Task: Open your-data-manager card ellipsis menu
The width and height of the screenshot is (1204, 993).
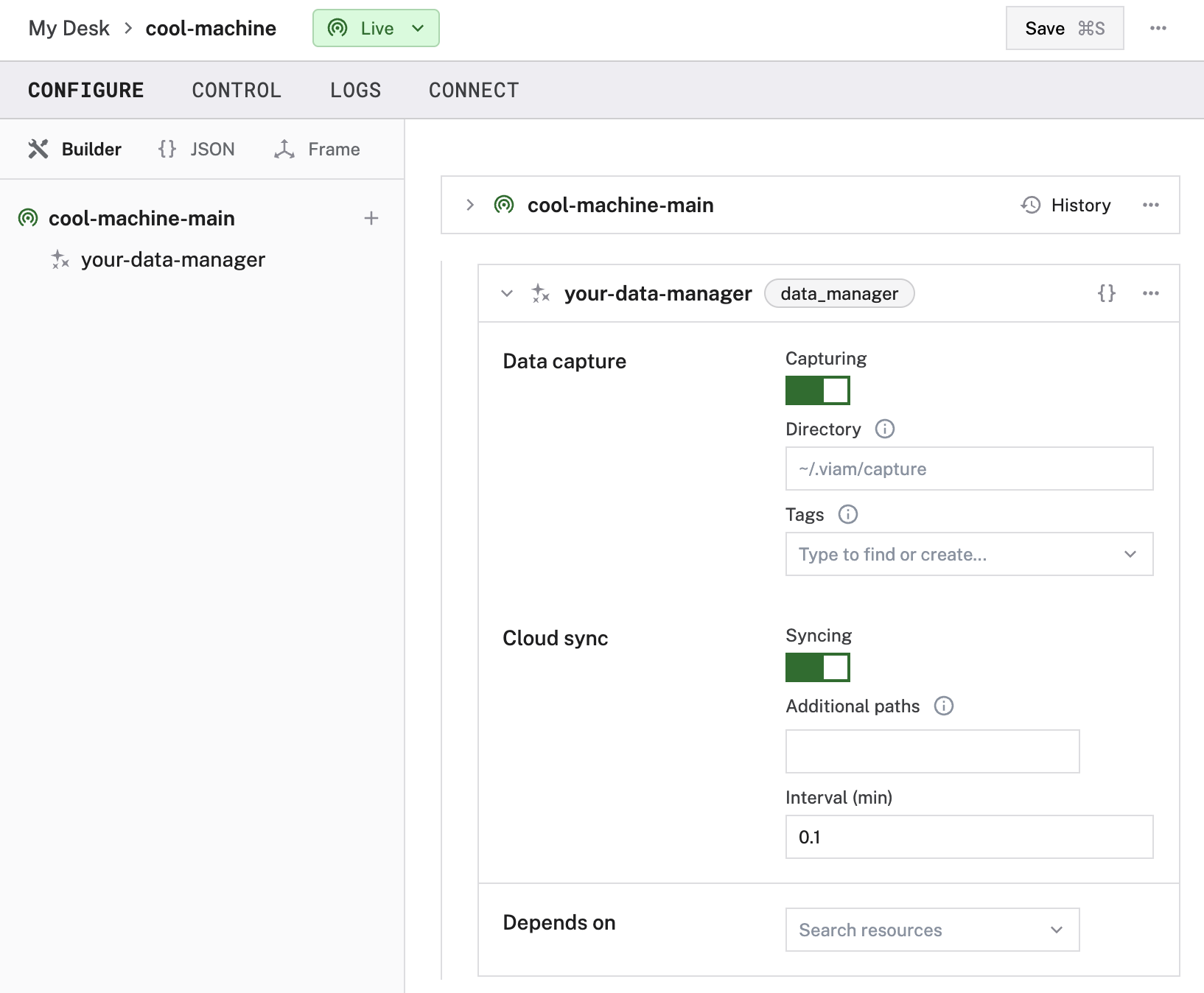Action: pos(1150,293)
